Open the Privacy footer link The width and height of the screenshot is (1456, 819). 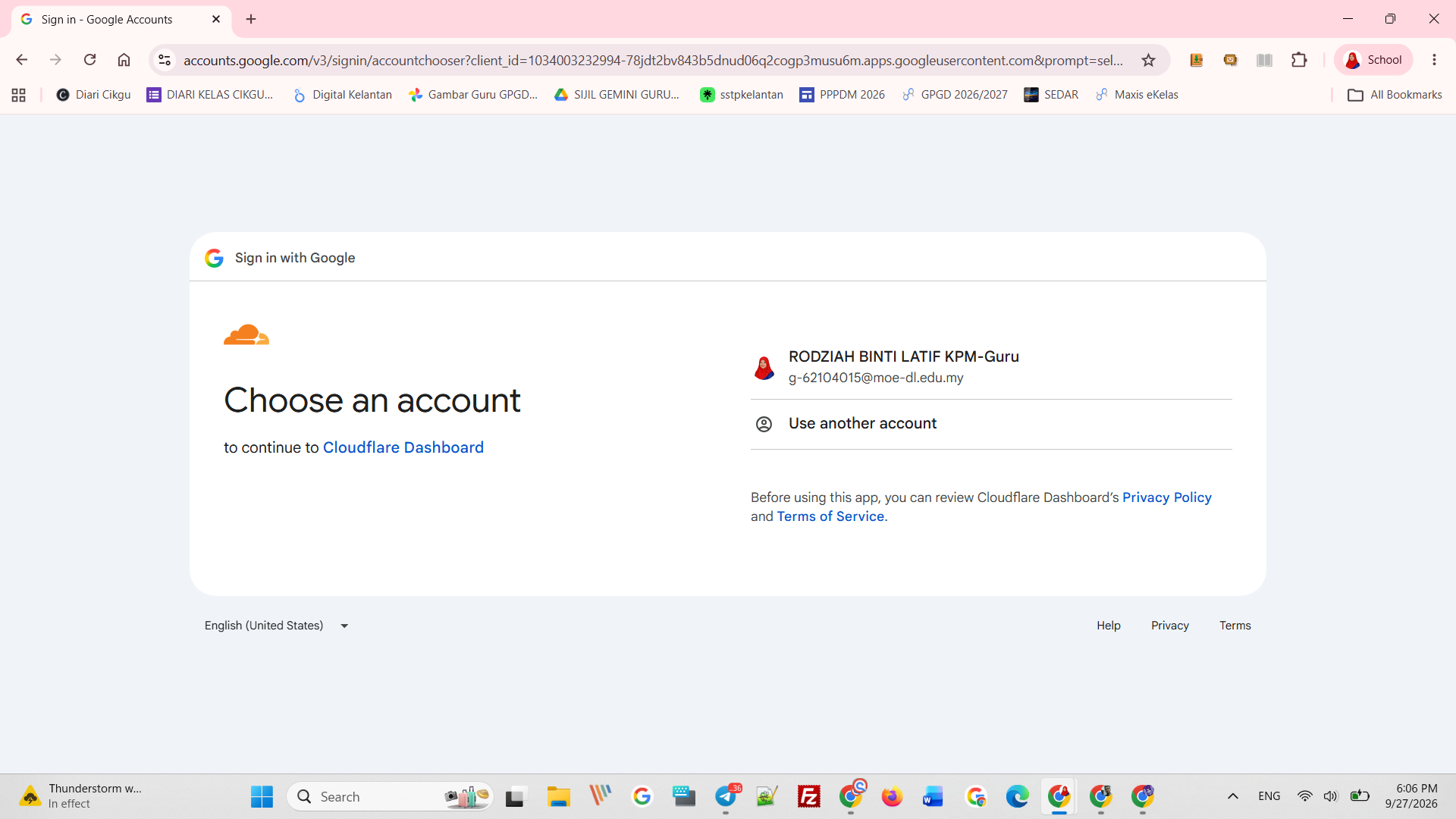coord(1170,626)
